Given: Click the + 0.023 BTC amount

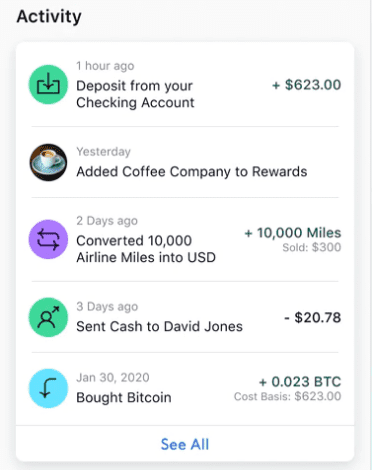Looking at the screenshot, I should point(300,382).
